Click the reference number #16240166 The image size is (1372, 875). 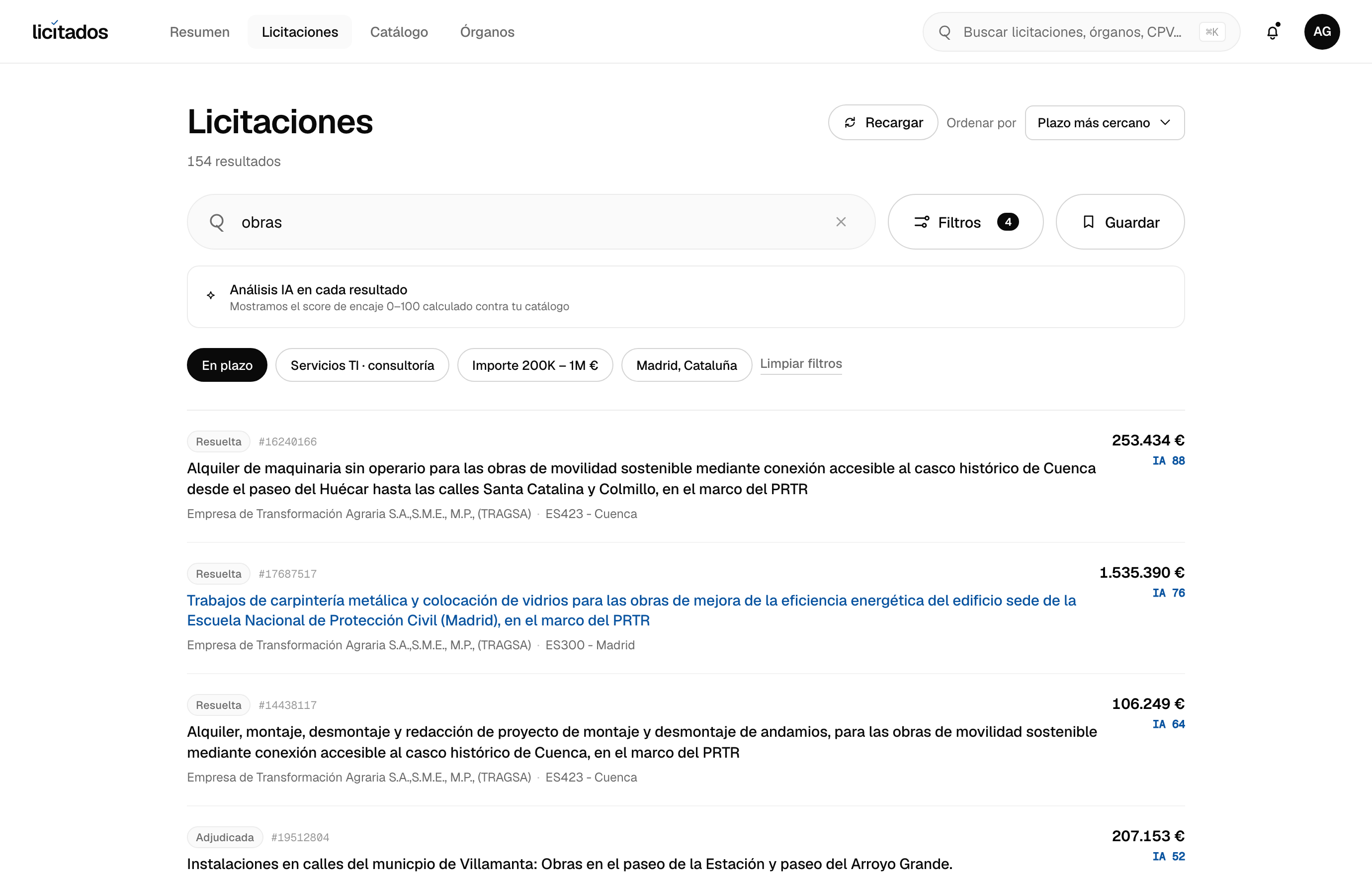coord(288,441)
